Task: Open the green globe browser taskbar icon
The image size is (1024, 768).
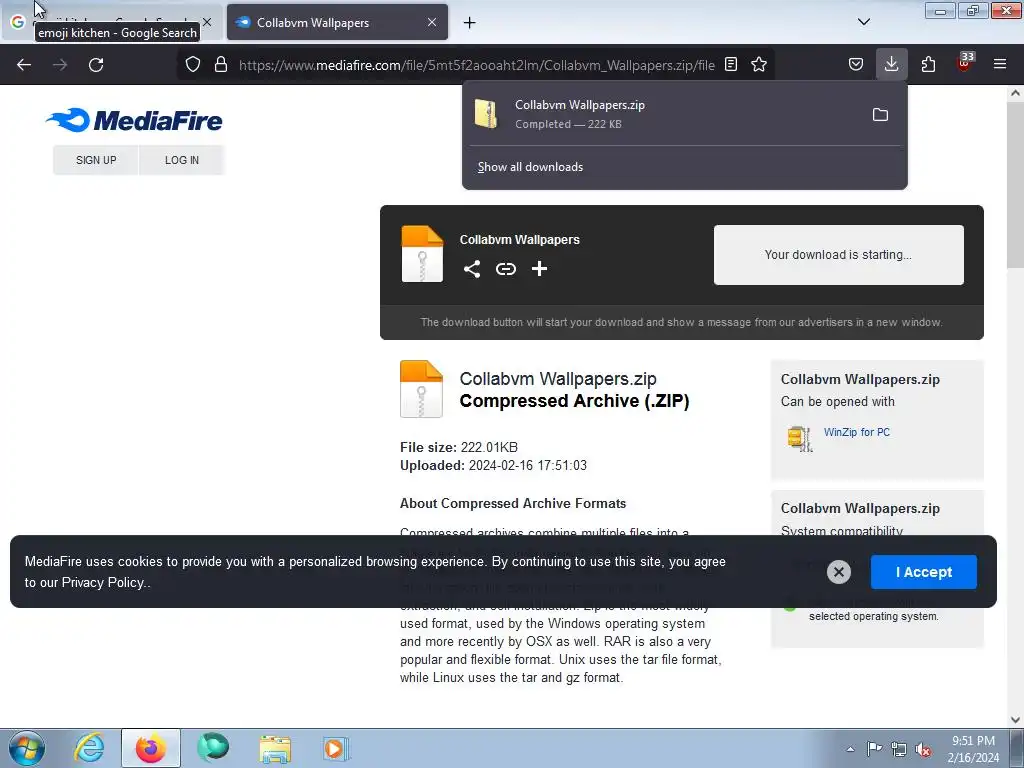Action: [x=213, y=748]
